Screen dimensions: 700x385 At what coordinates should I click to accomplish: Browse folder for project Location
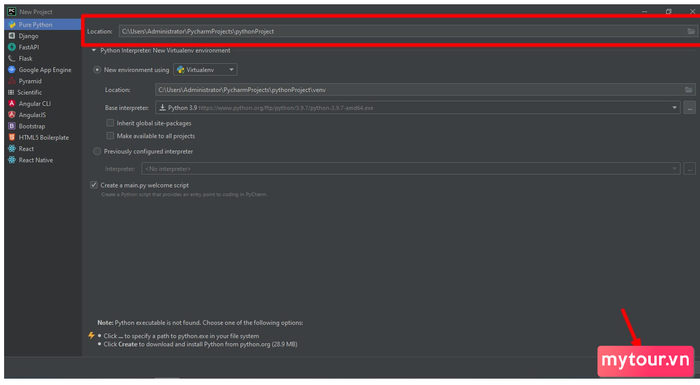point(691,31)
